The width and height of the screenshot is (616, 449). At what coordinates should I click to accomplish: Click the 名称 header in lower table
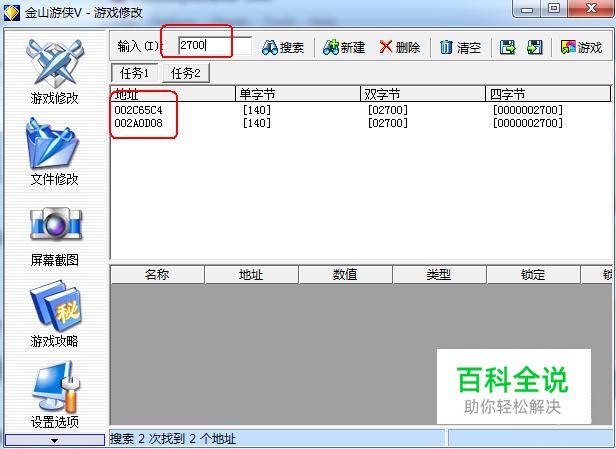(157, 274)
